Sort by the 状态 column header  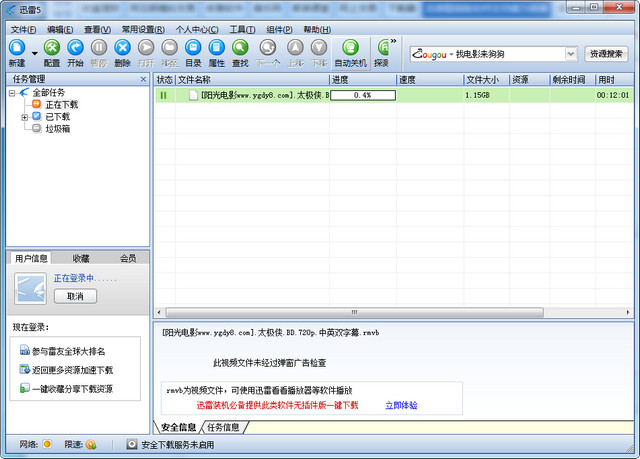click(164, 80)
